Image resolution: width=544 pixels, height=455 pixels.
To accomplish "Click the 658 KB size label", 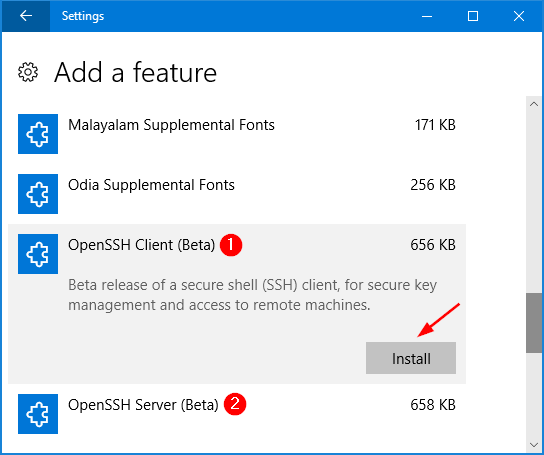I will (x=433, y=405).
